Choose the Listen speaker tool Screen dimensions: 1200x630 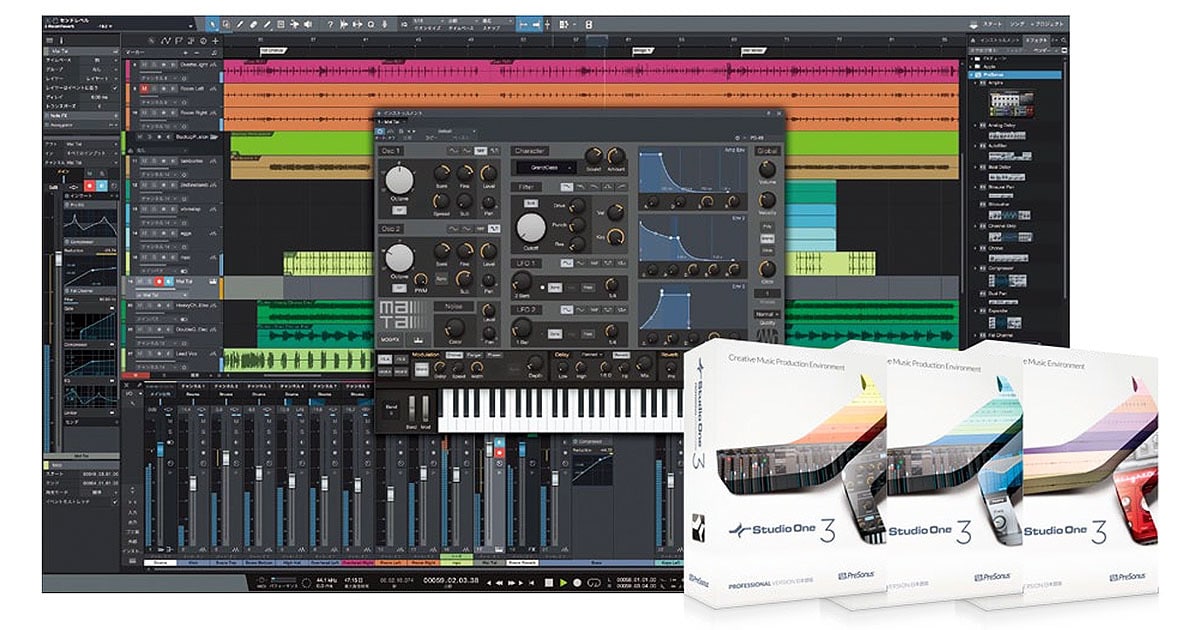[306, 24]
